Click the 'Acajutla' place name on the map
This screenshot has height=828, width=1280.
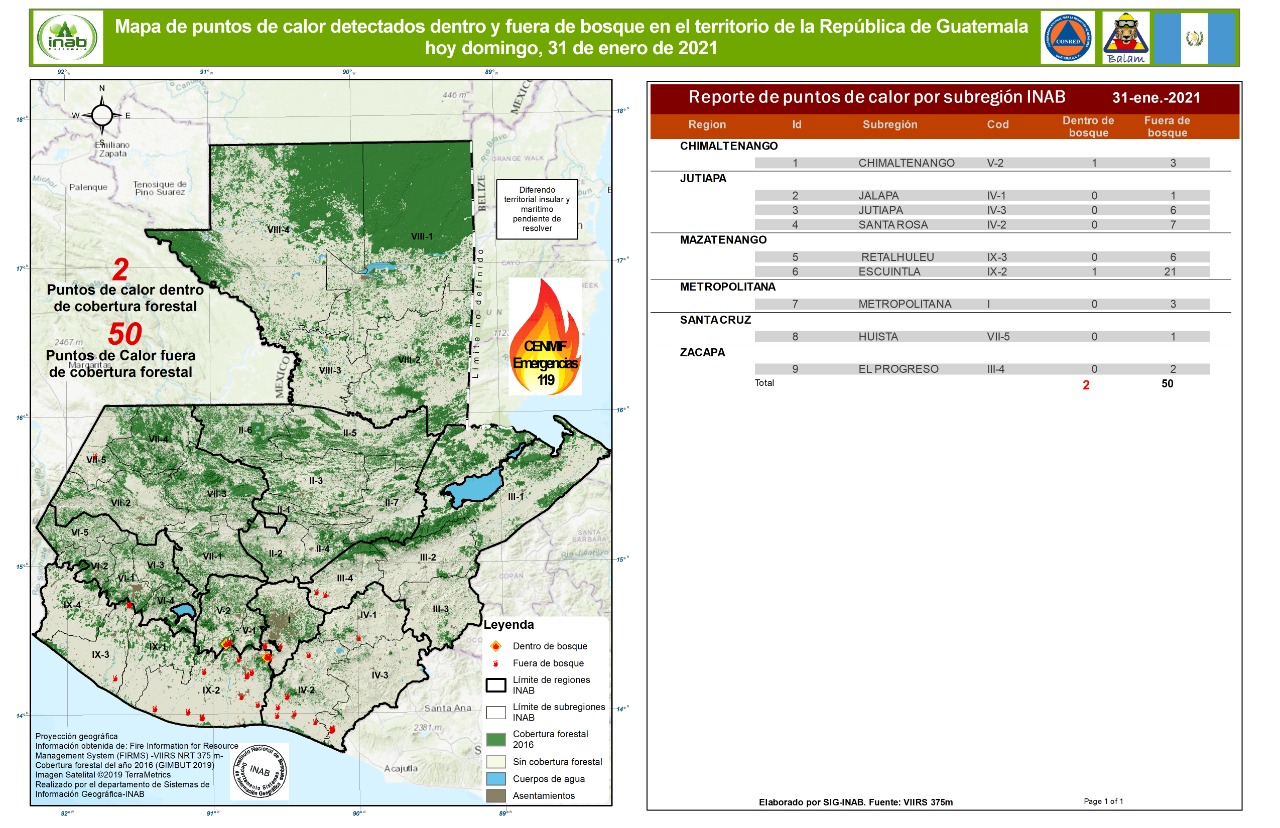400,769
